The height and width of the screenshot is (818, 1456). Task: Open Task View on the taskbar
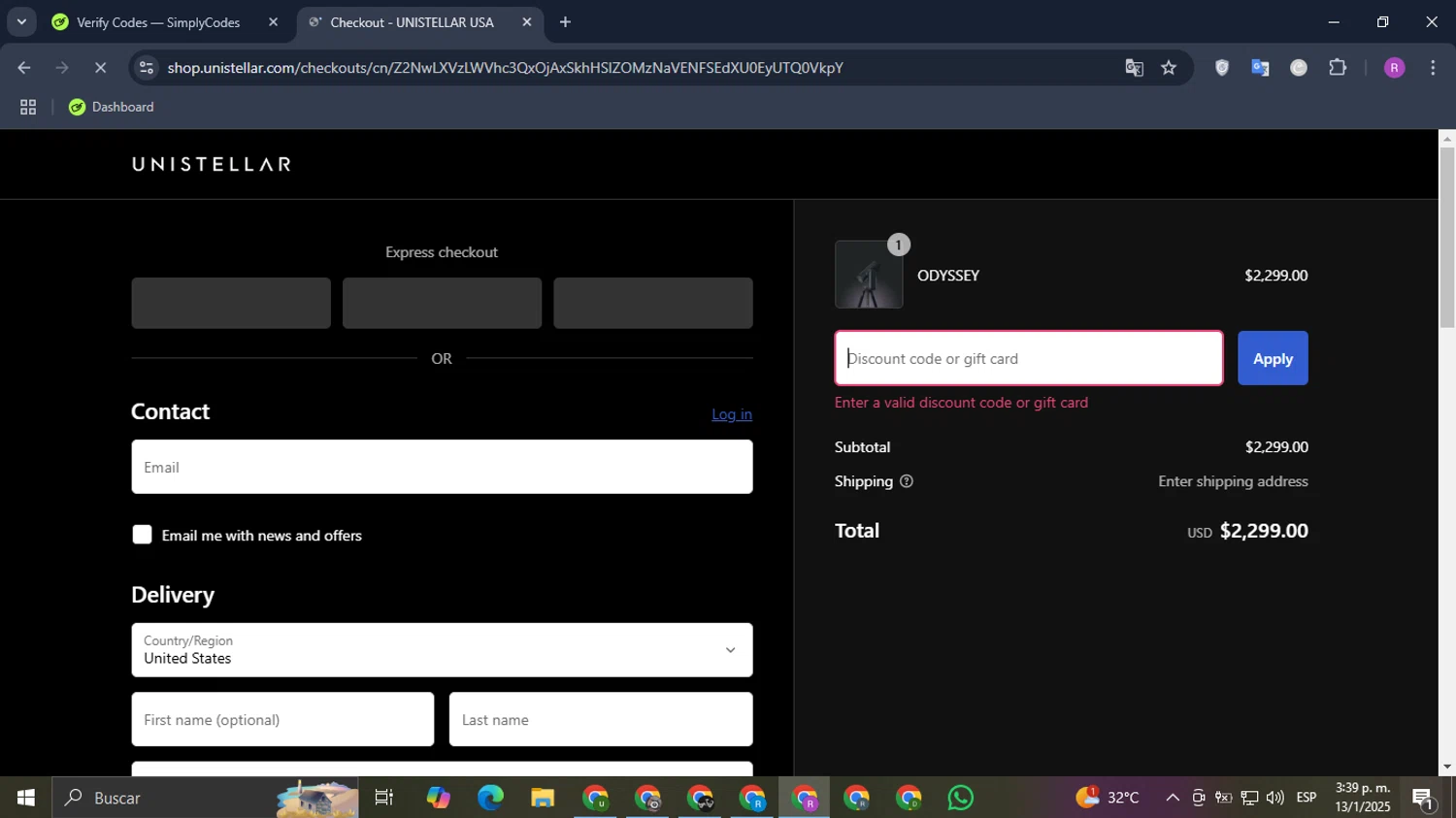coord(384,798)
